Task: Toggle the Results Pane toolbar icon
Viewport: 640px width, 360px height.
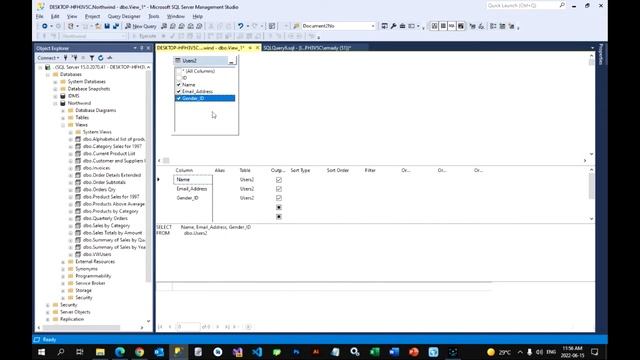Action: click(x=461, y=26)
